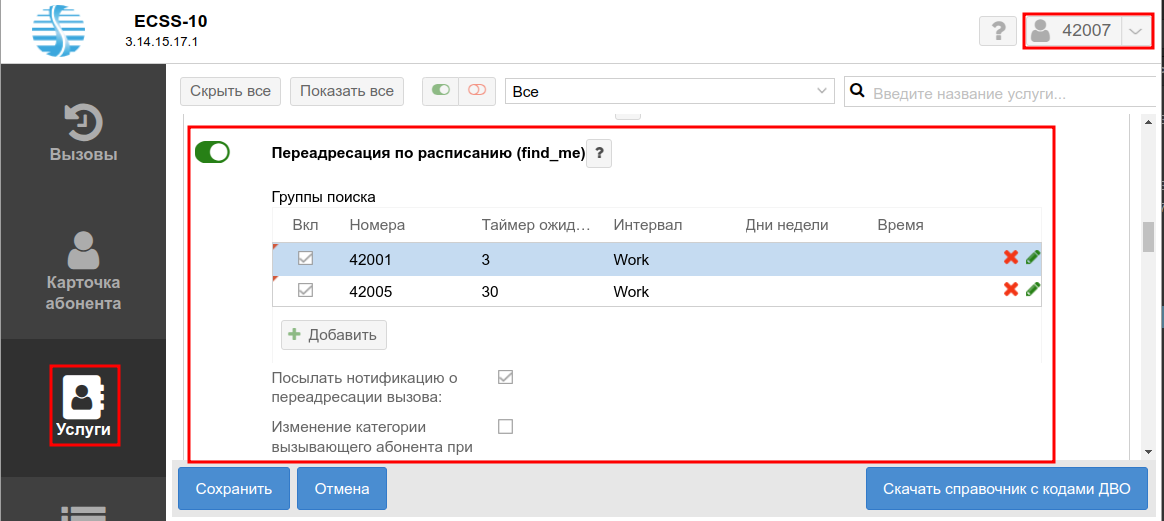The width and height of the screenshot is (1164, 521).
Task: Click the service name search field
Action: (x=1000, y=93)
